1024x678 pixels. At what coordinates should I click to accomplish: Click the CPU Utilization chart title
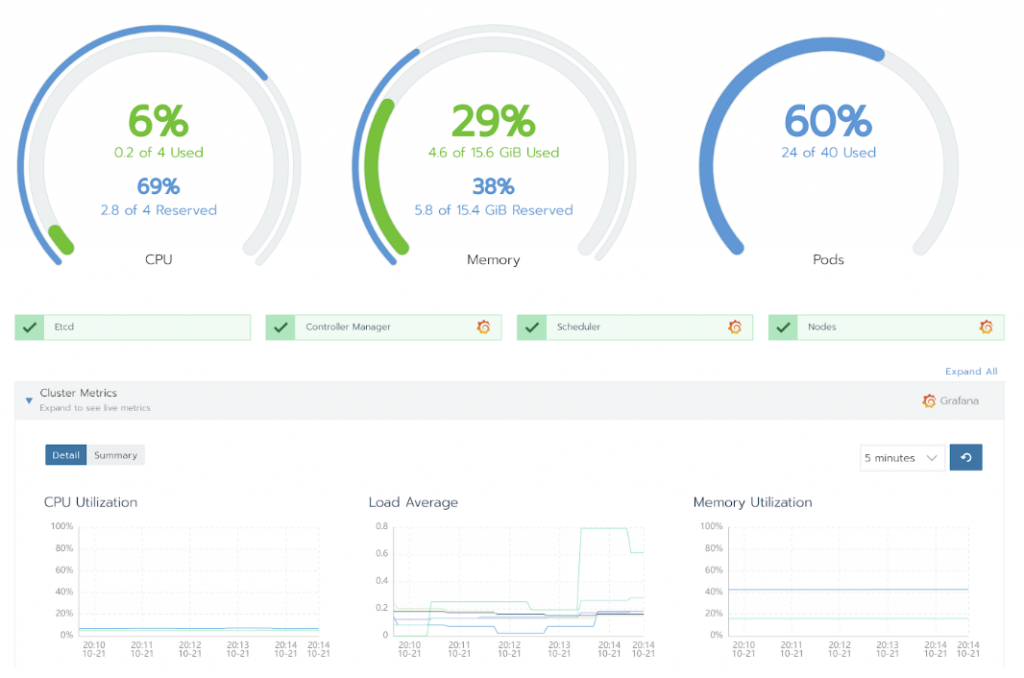click(x=91, y=502)
